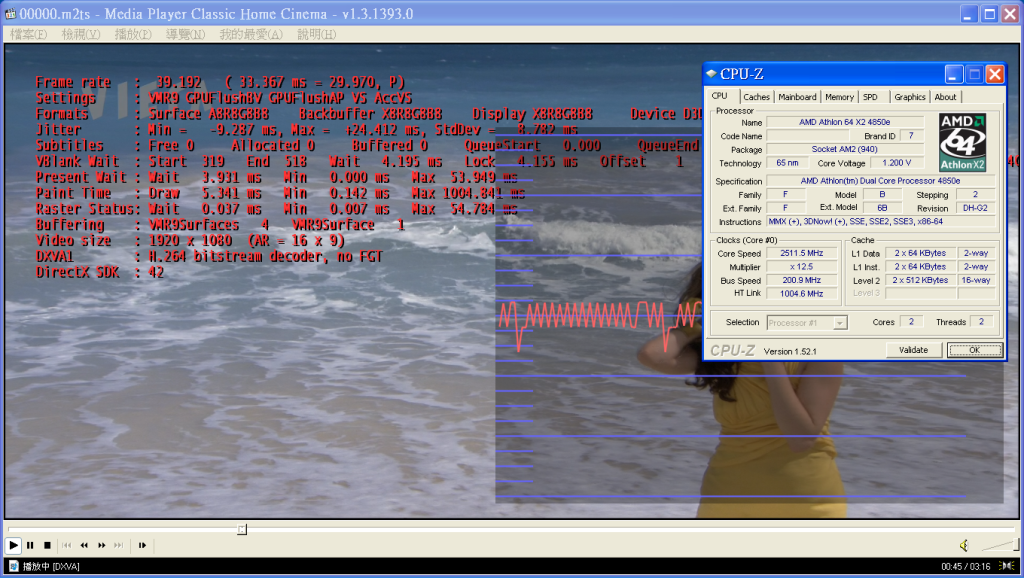Minimize the CPU-Z window

tap(953, 74)
